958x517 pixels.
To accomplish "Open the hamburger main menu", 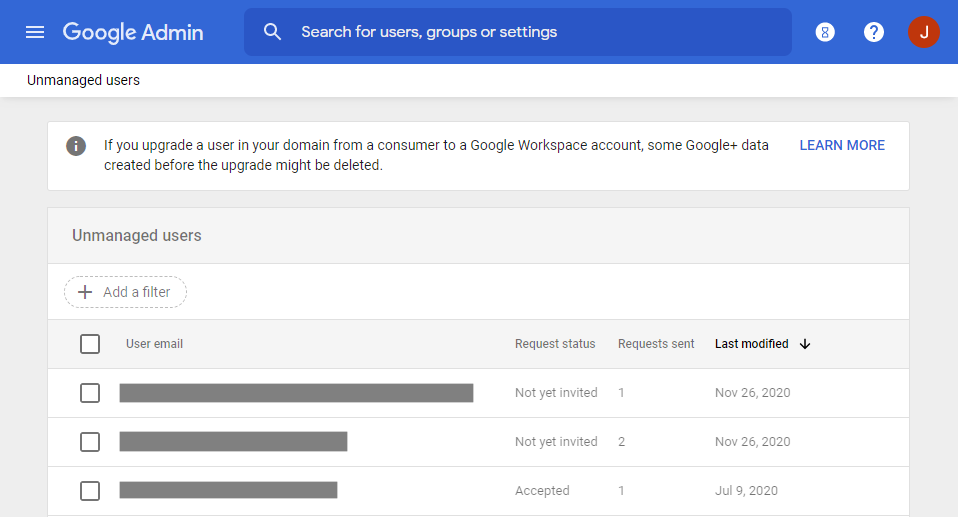I will point(35,32).
